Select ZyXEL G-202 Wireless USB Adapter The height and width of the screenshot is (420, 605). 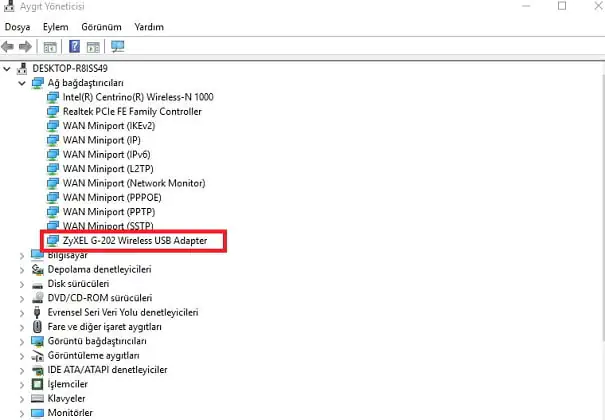135,241
